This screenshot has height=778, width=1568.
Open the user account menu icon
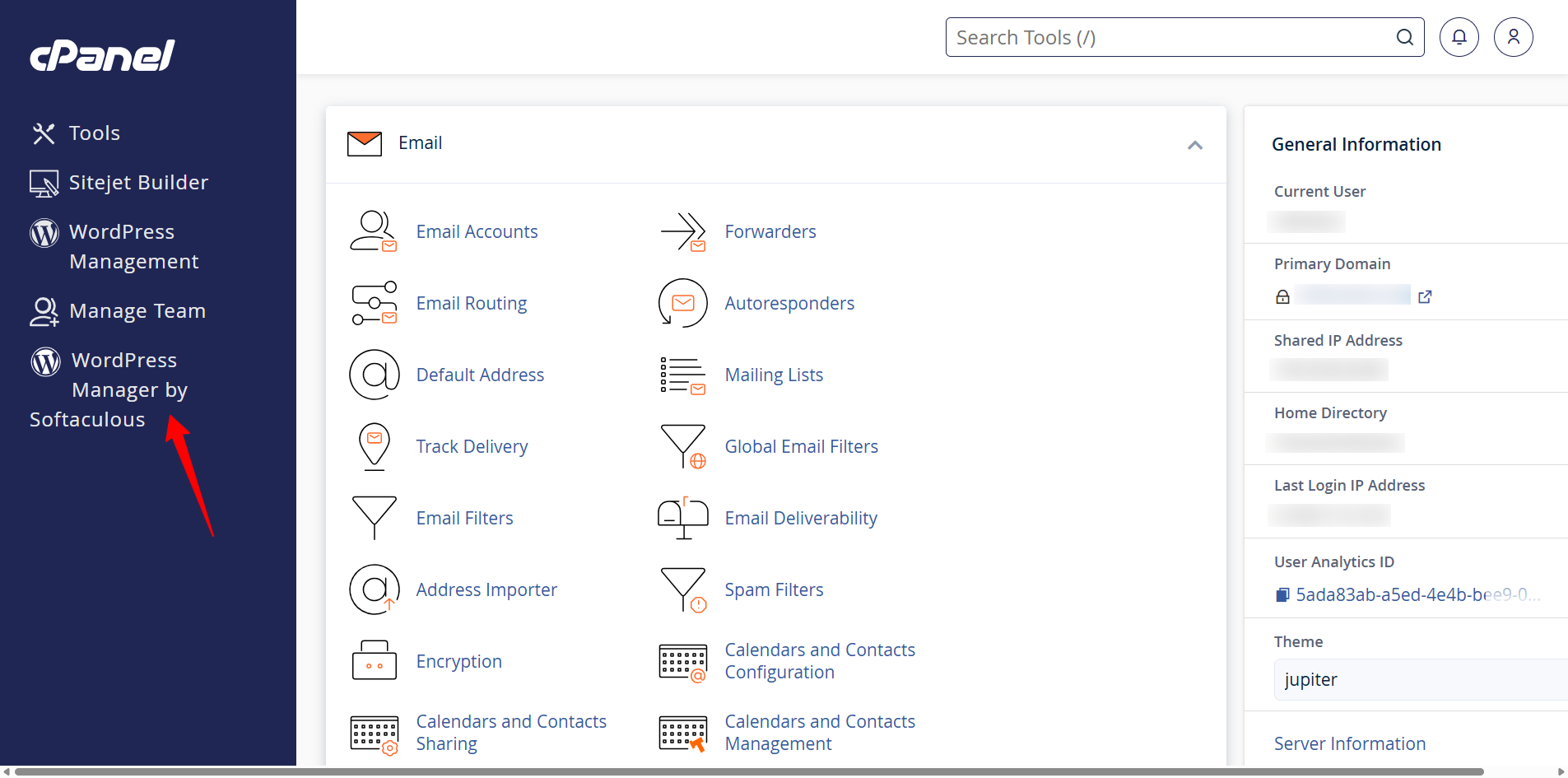[x=1513, y=37]
